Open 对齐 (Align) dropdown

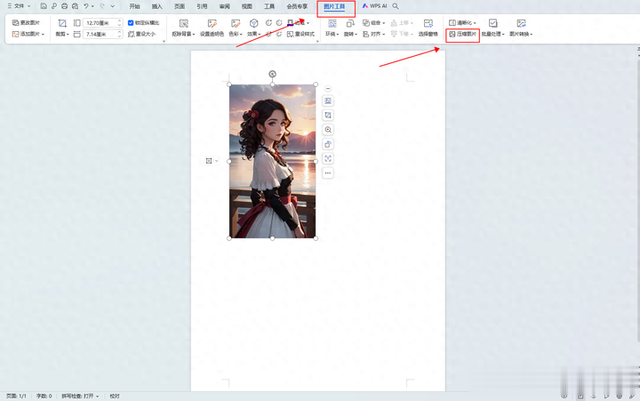[374, 34]
